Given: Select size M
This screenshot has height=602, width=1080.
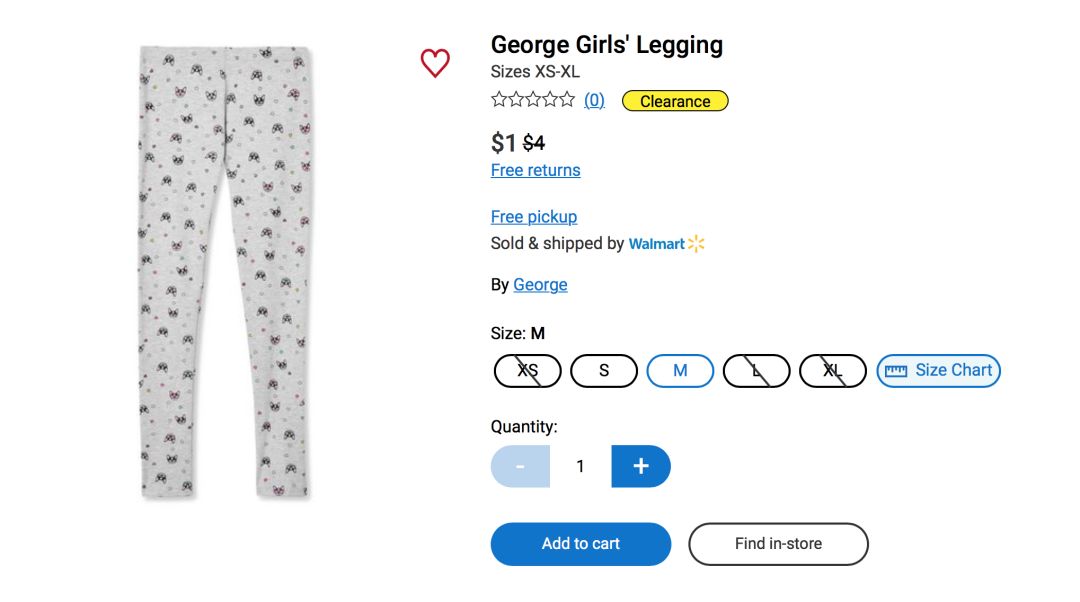Looking at the screenshot, I should (x=680, y=371).
